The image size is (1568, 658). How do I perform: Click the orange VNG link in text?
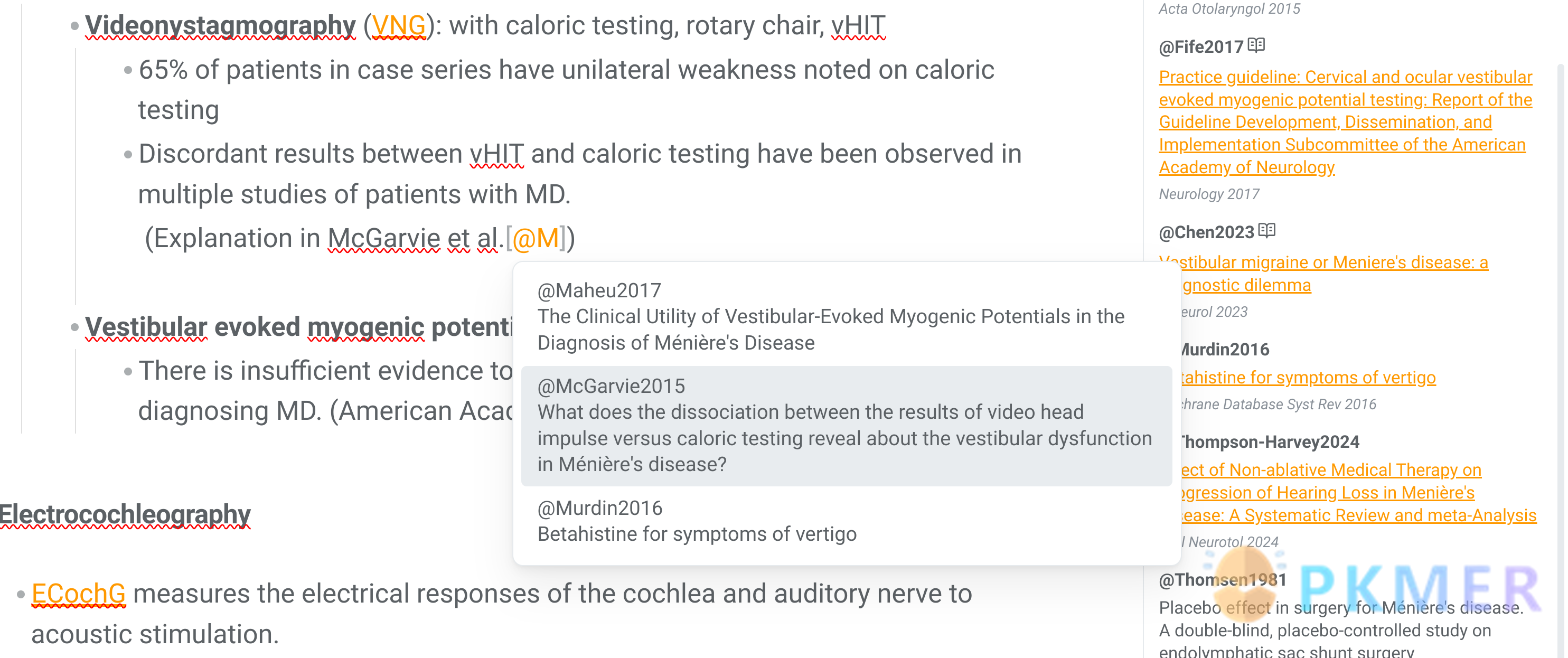point(399,25)
